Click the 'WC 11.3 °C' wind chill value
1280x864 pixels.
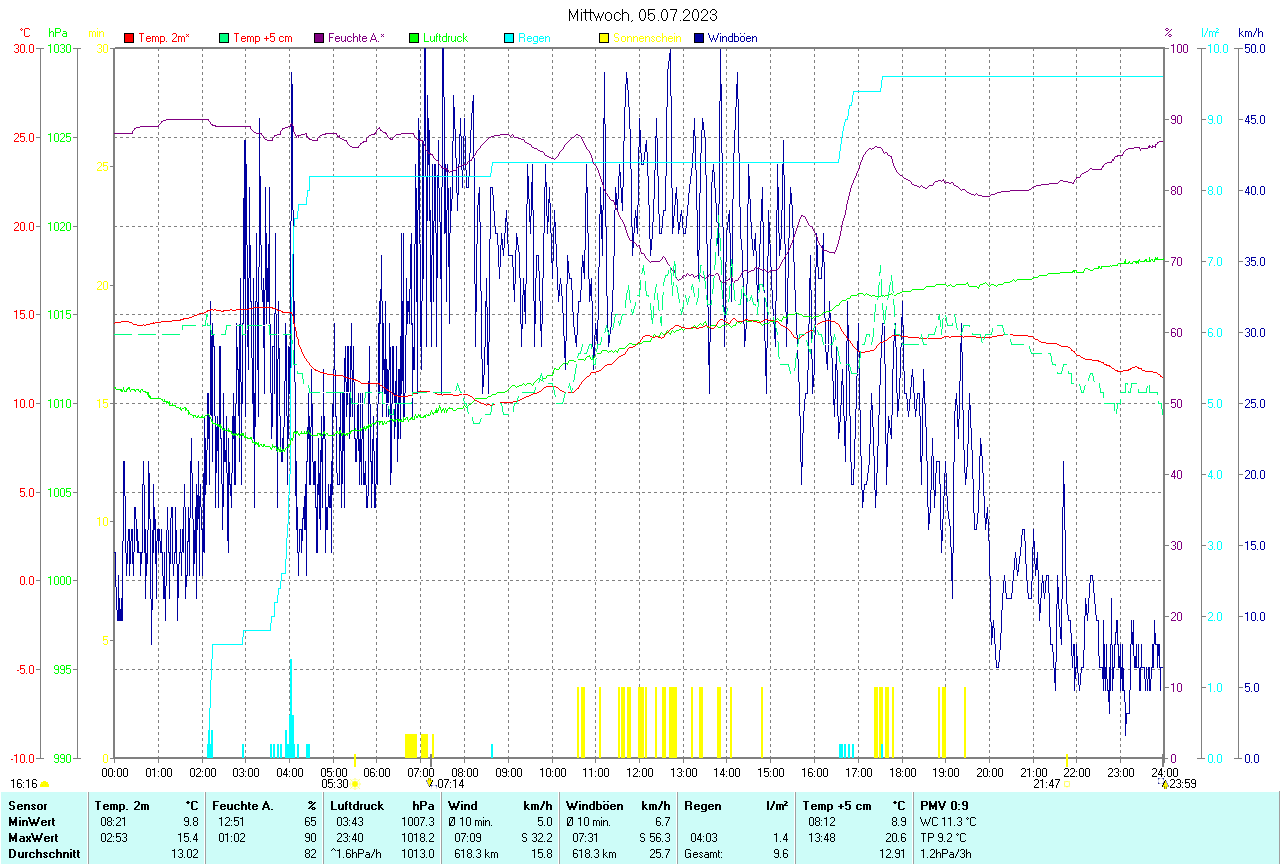pos(949,822)
